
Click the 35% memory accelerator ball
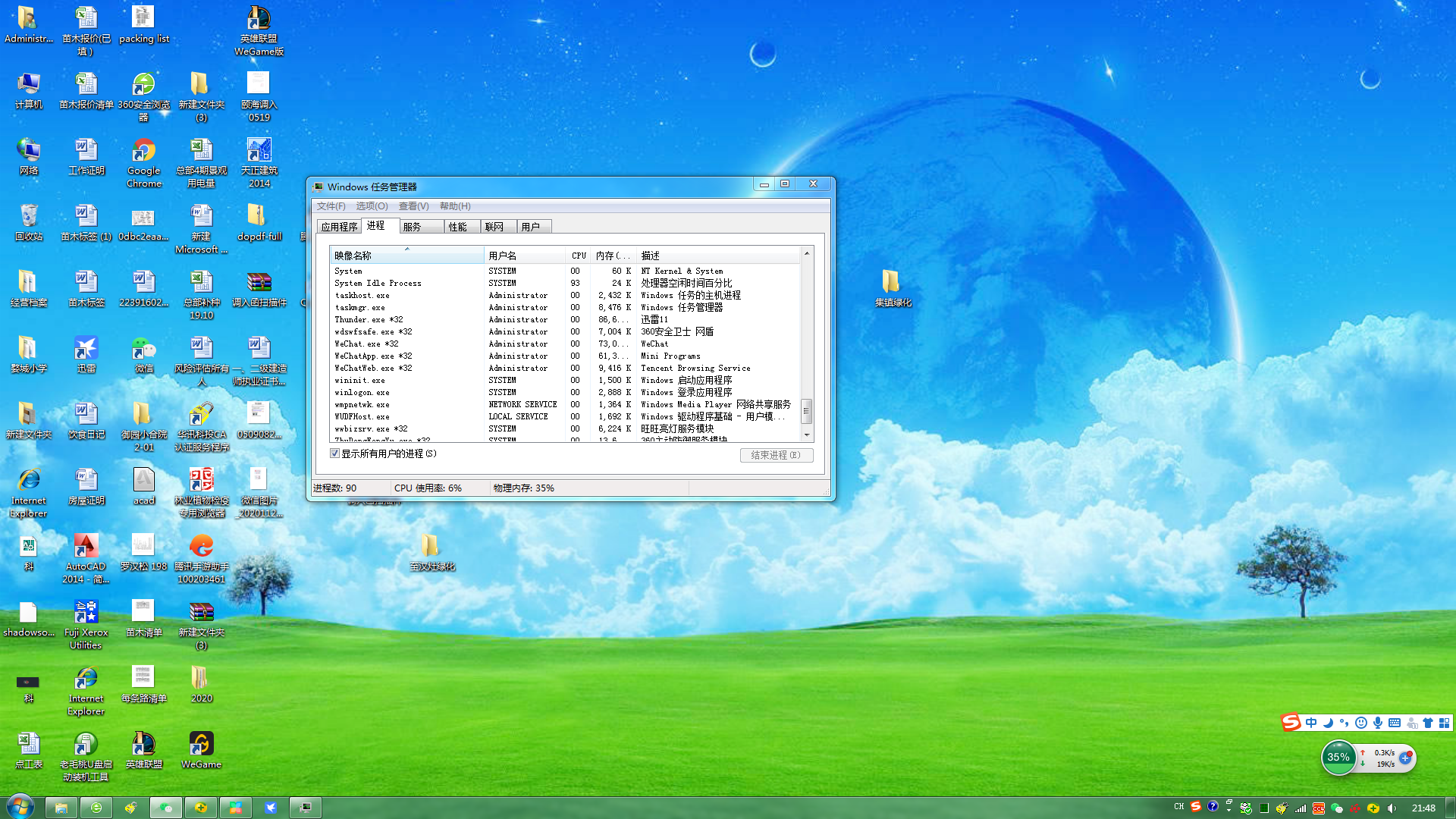[x=1338, y=758]
